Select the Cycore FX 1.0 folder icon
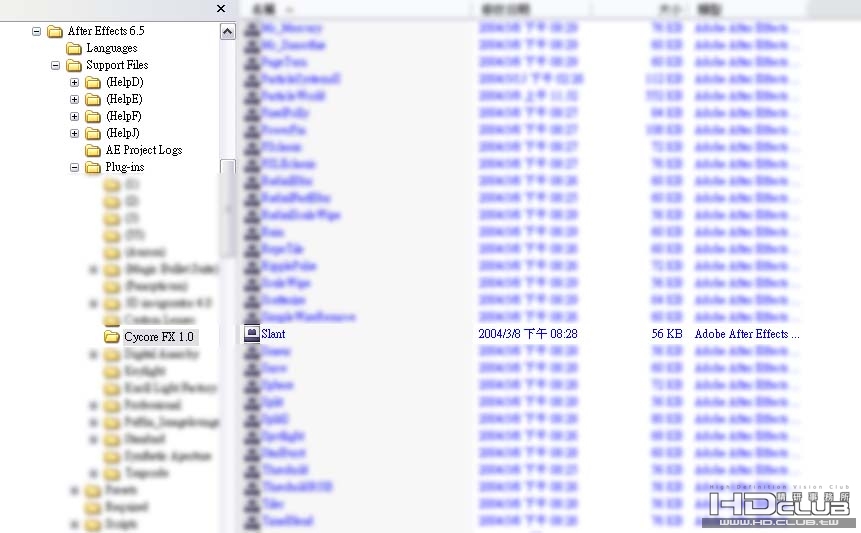 (111, 336)
